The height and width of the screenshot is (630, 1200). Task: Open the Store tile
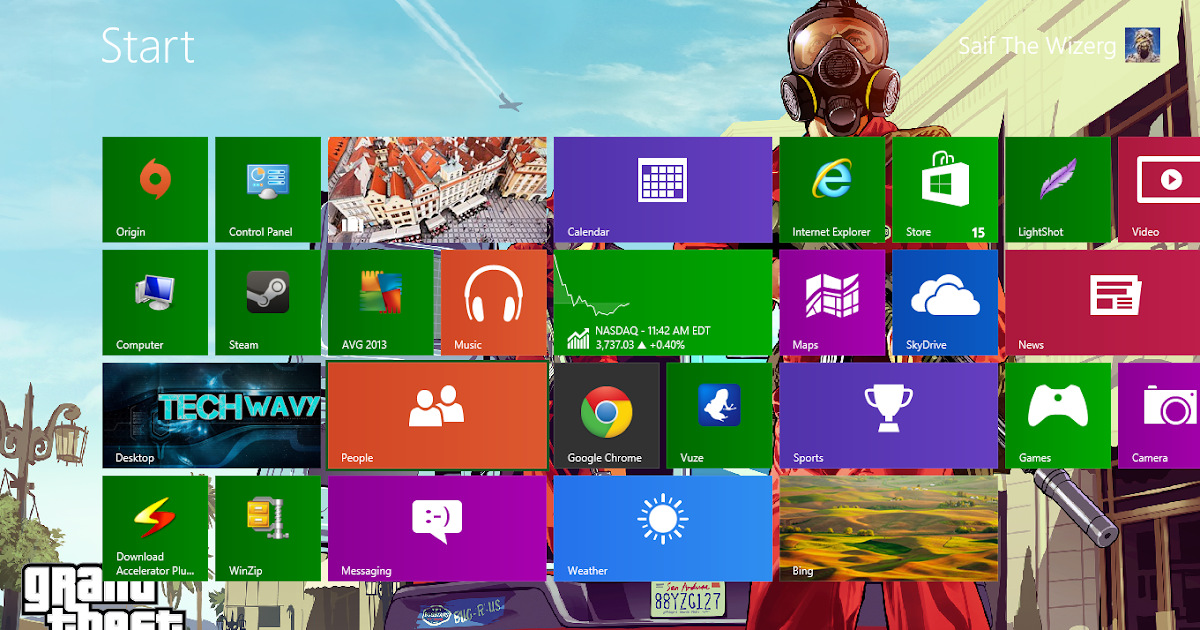(x=945, y=190)
